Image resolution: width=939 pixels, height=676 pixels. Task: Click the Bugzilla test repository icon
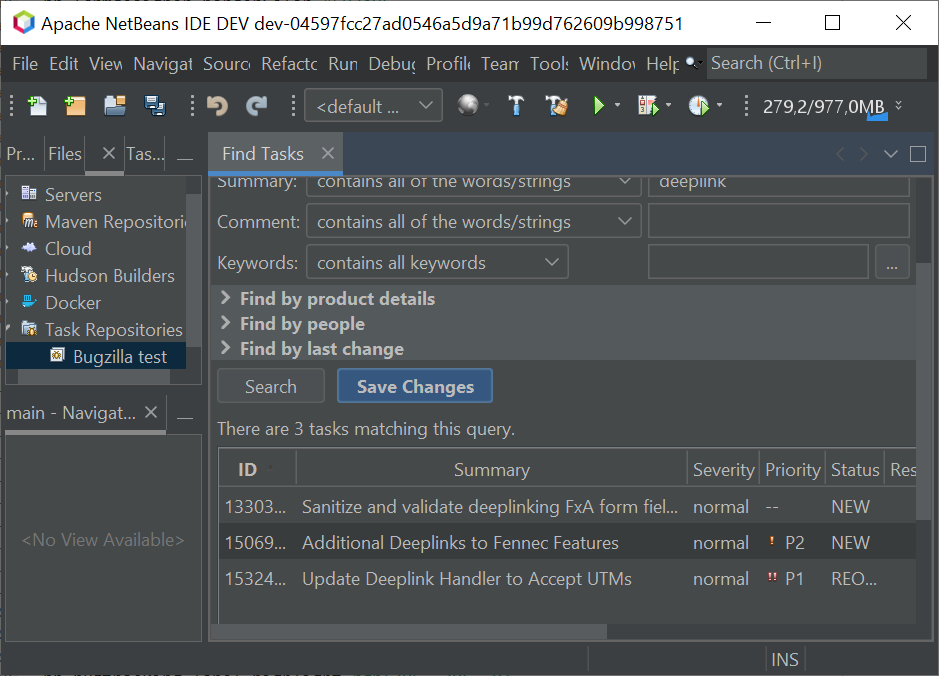click(57, 355)
